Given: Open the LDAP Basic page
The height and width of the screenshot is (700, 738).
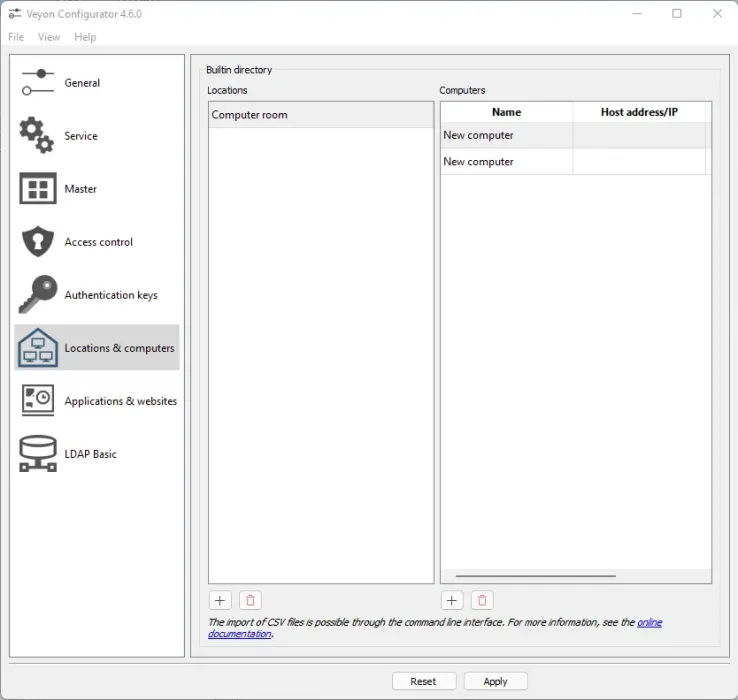Looking at the screenshot, I should 90,454.
